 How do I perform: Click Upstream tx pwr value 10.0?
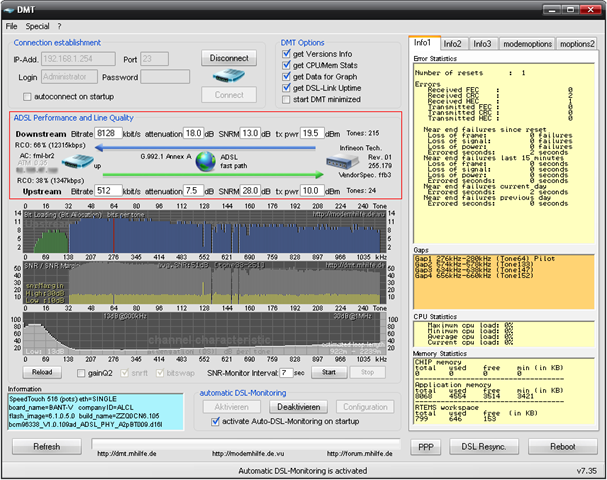pos(312,191)
